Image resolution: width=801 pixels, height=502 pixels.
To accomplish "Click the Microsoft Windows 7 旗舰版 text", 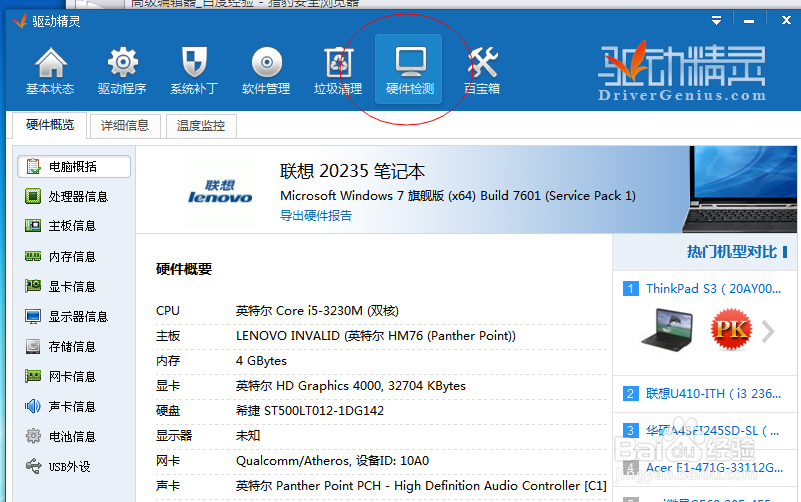I will click(458, 196).
